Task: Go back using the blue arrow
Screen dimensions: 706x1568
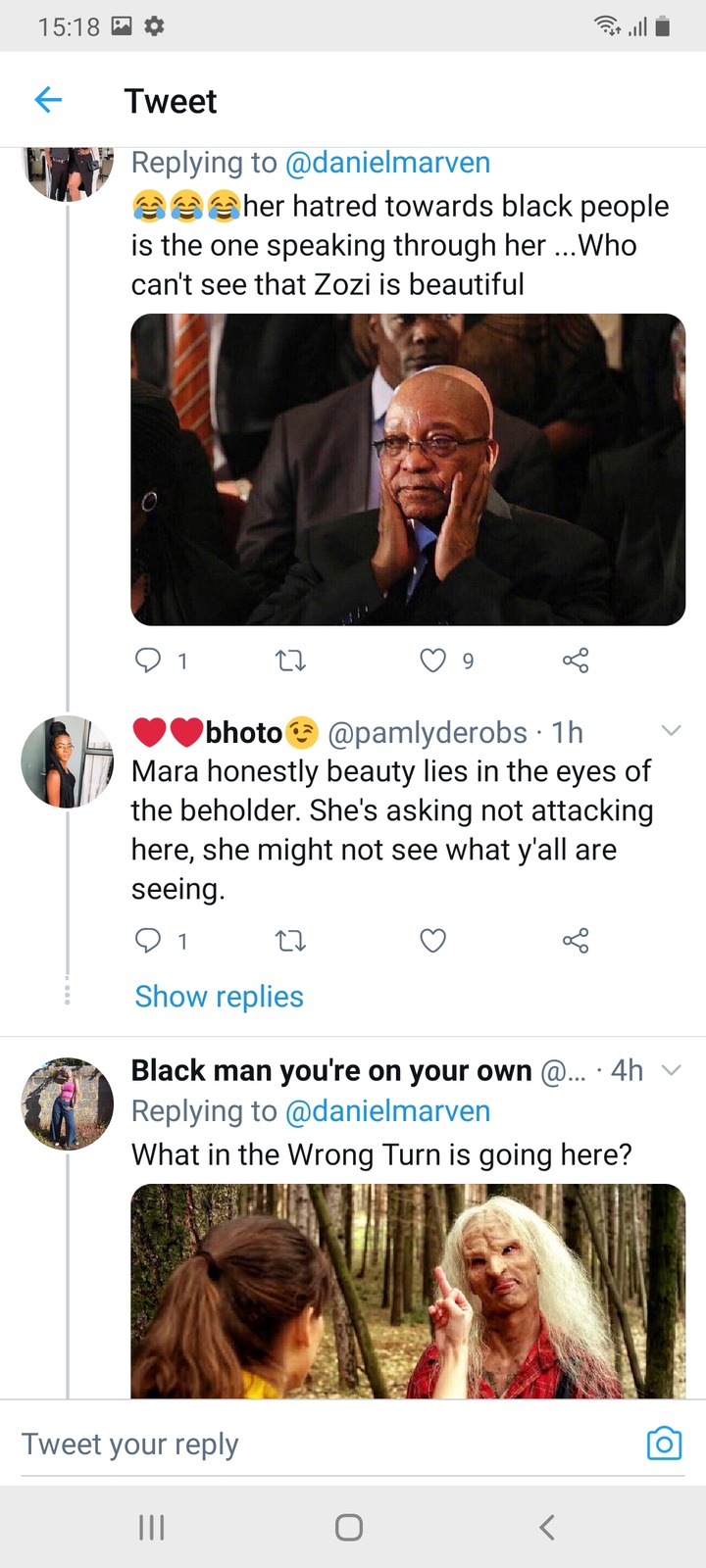Action: (48, 100)
